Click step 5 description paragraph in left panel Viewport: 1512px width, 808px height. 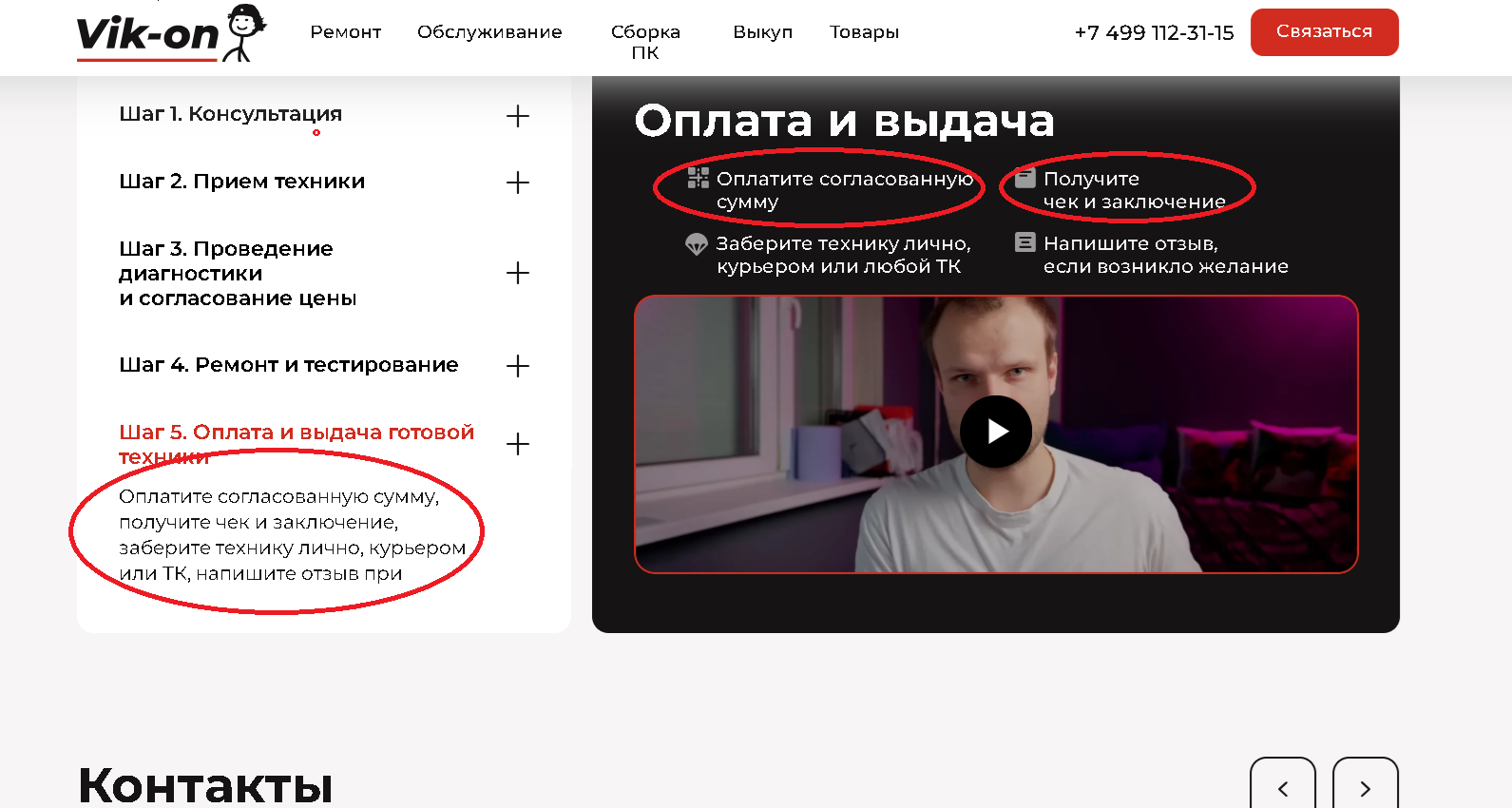tap(292, 535)
